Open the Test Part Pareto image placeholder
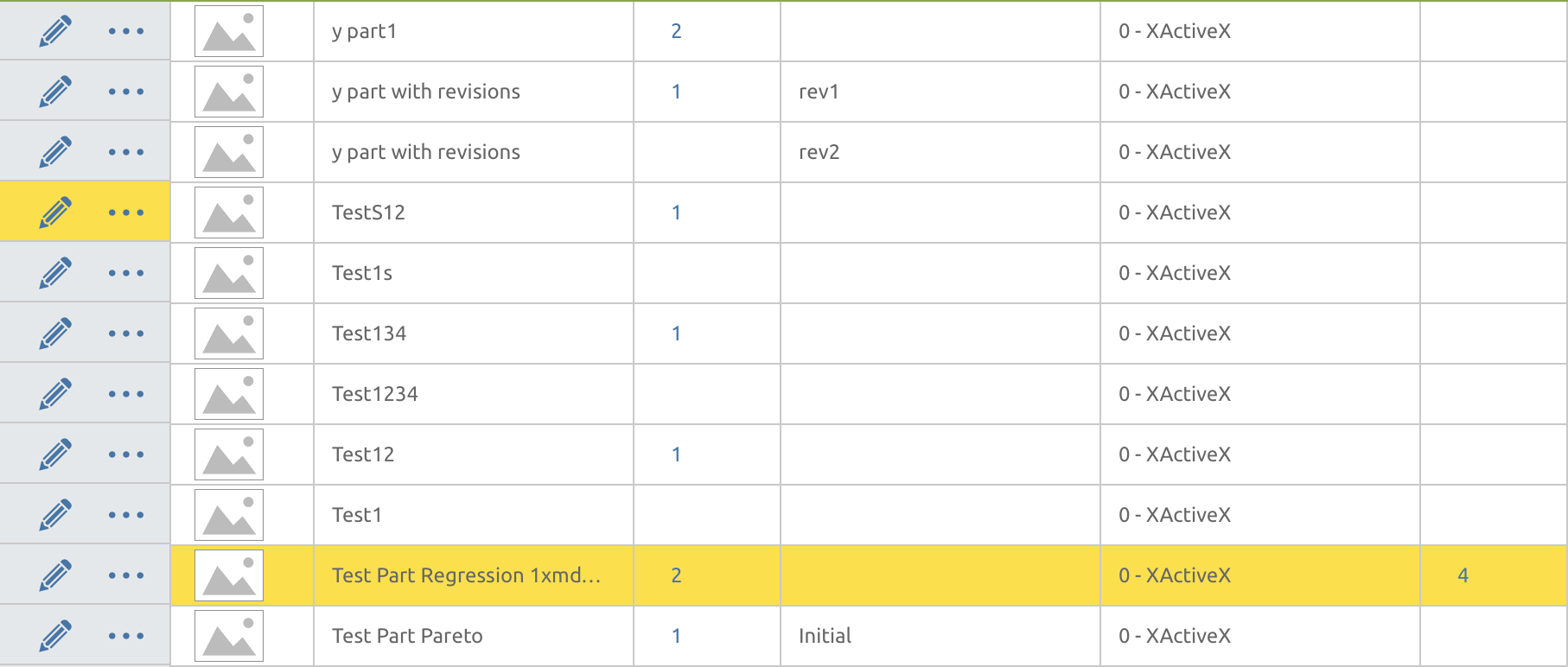Viewport: 1568px width, 667px height. coord(229,636)
